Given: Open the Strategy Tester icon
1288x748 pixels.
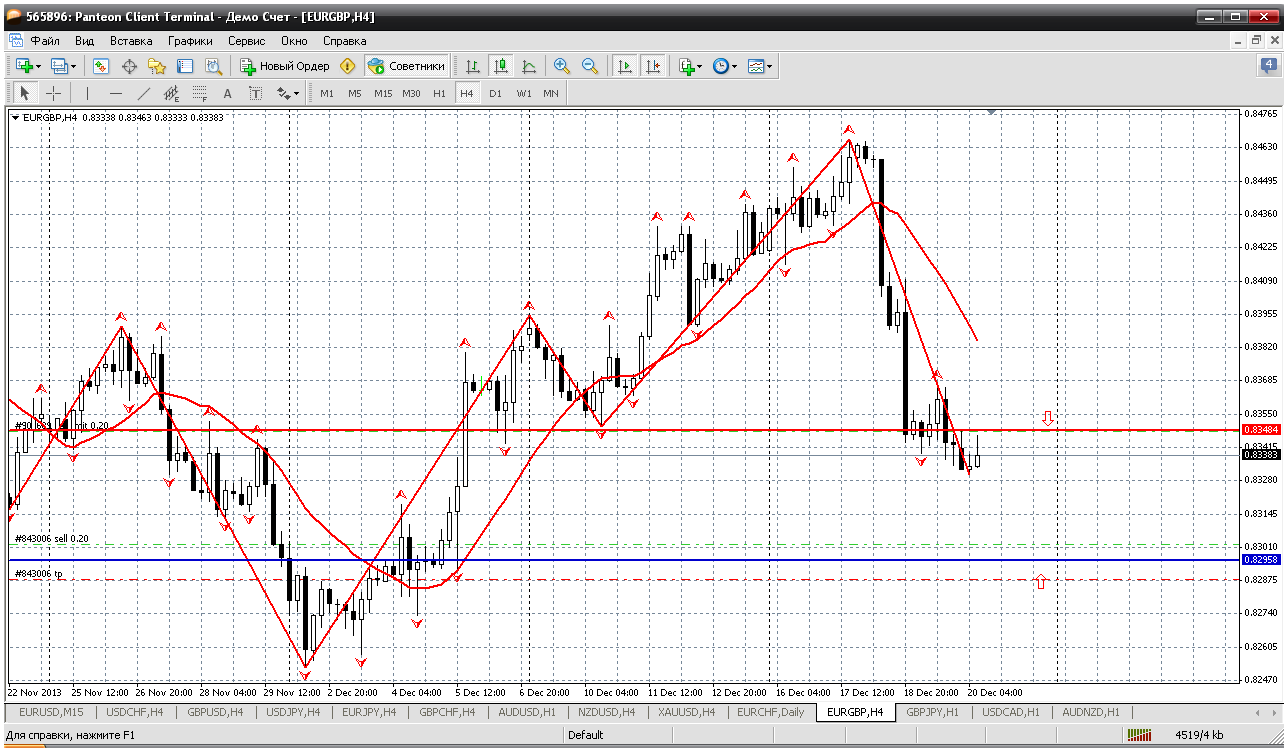Looking at the screenshot, I should coord(213,66).
